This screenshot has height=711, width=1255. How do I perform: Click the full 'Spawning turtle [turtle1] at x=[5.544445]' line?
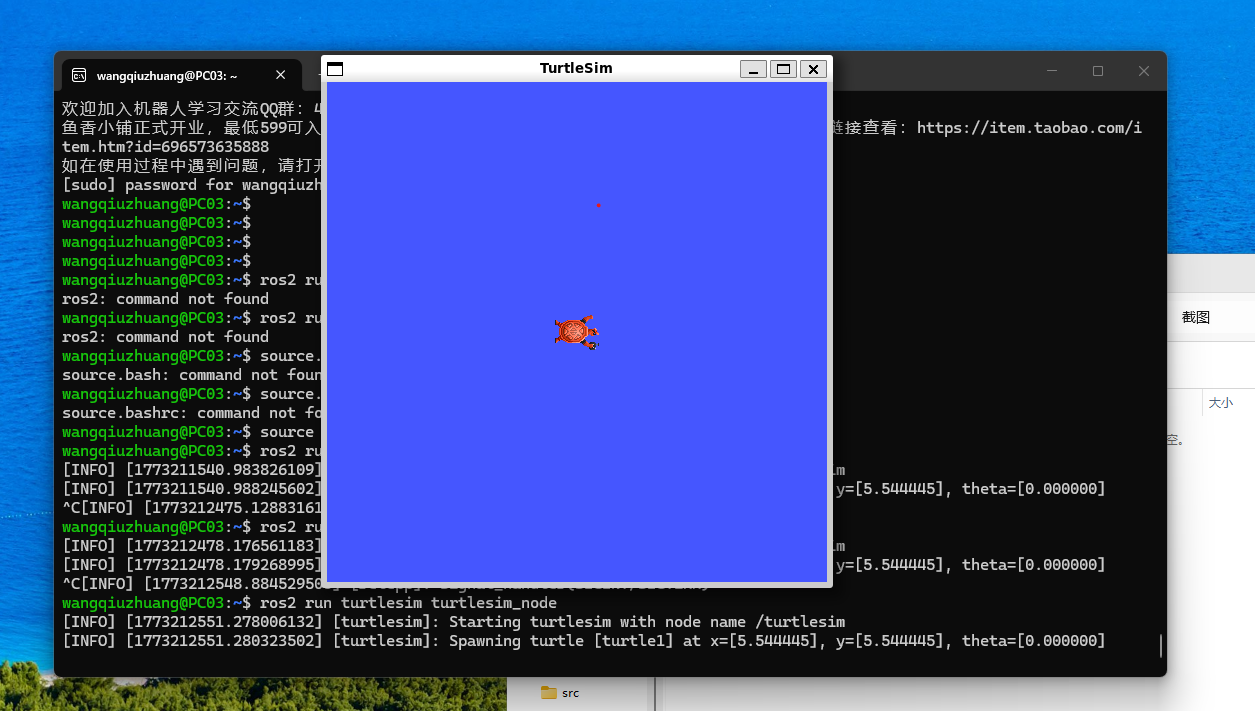tap(584, 641)
